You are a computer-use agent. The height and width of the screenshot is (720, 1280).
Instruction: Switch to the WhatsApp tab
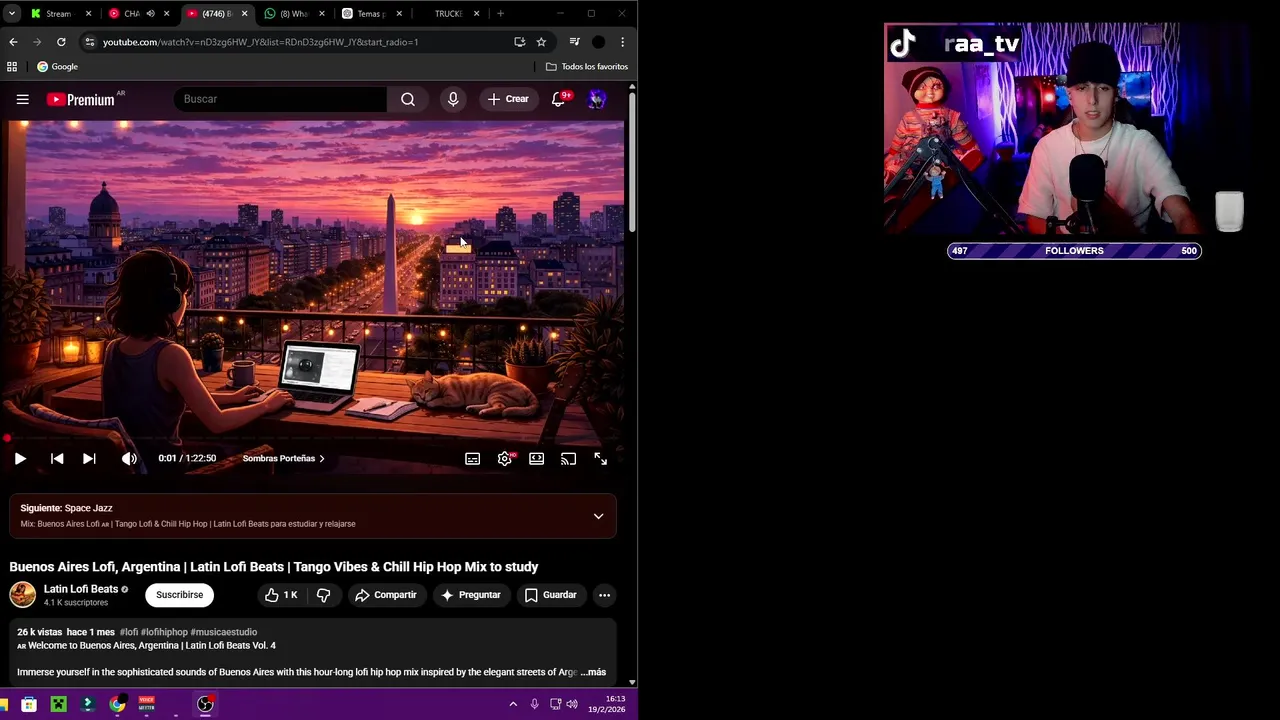[293, 14]
